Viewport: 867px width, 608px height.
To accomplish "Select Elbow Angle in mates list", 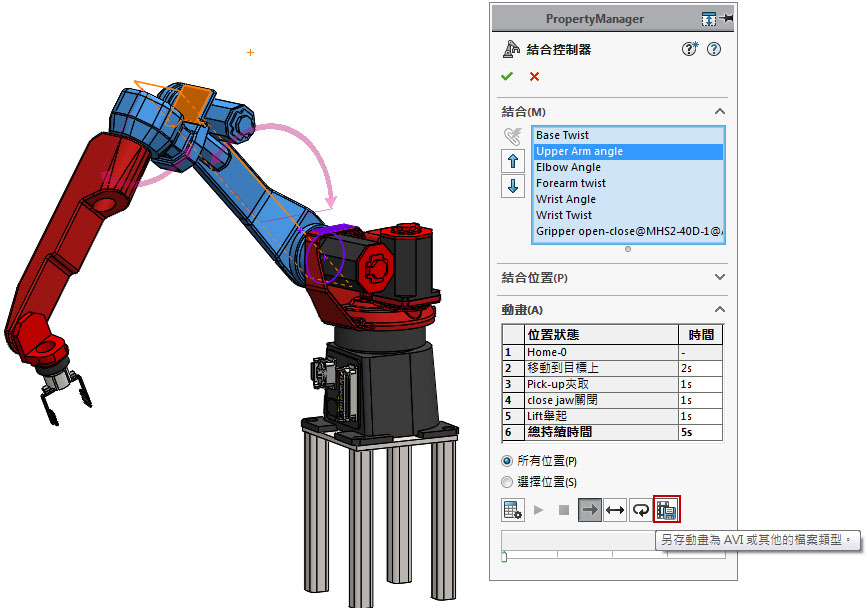I will 569,167.
